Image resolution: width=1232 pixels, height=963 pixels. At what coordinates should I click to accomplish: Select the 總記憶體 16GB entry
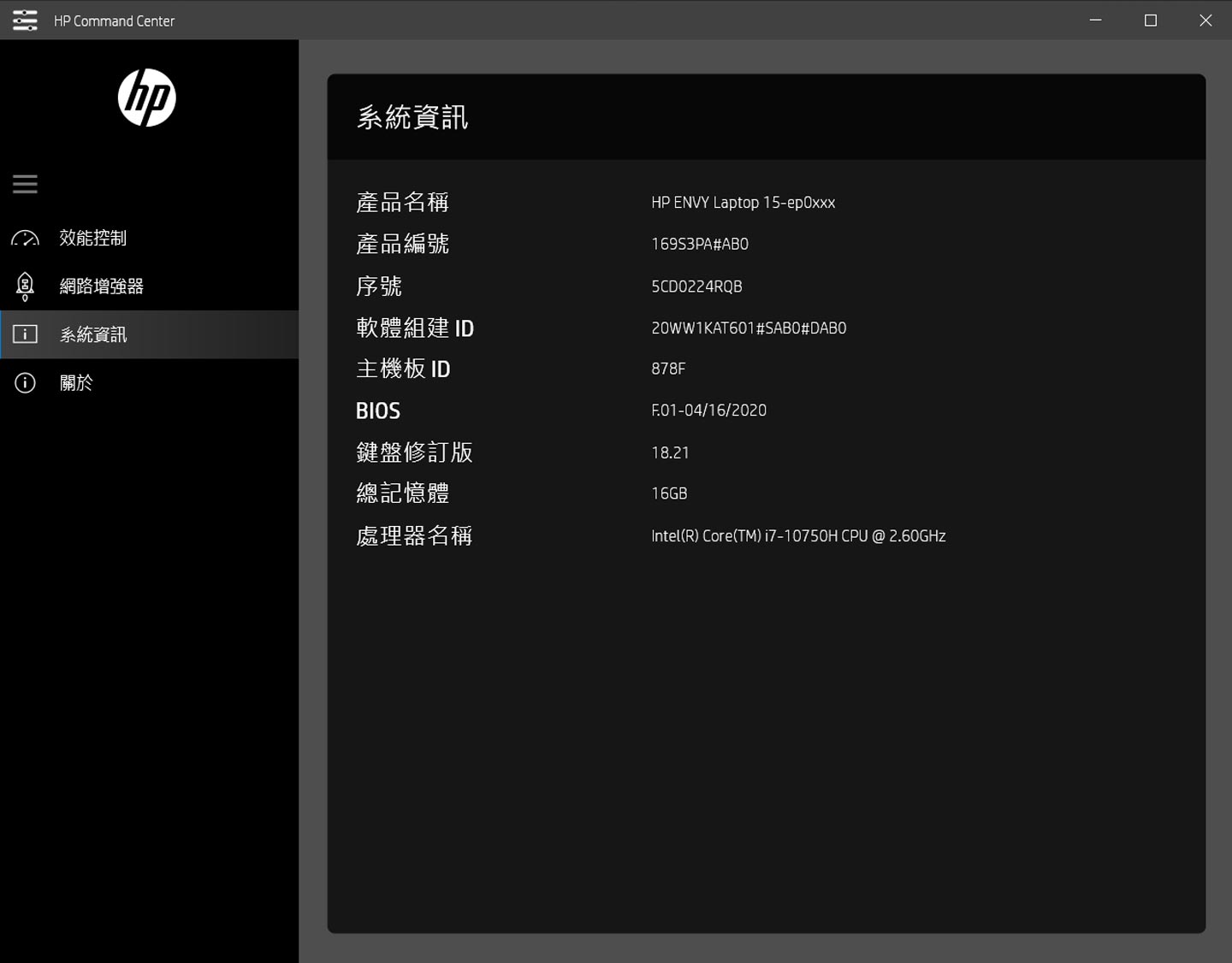coord(668,493)
